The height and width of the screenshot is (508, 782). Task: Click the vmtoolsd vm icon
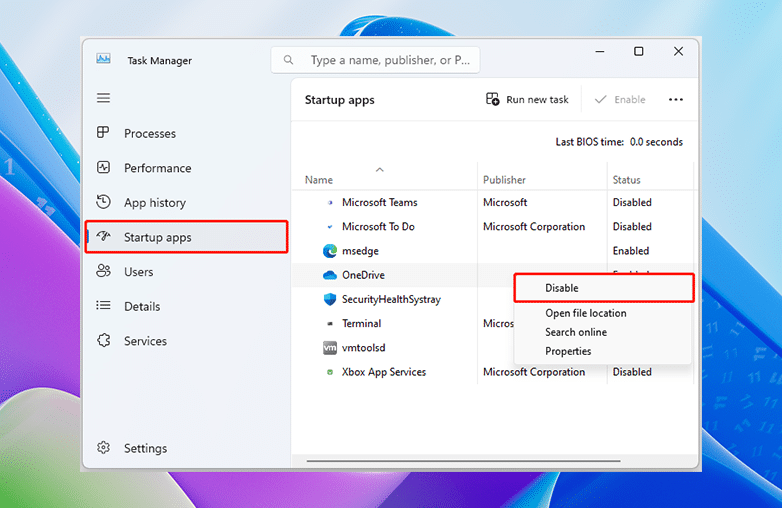(x=330, y=347)
